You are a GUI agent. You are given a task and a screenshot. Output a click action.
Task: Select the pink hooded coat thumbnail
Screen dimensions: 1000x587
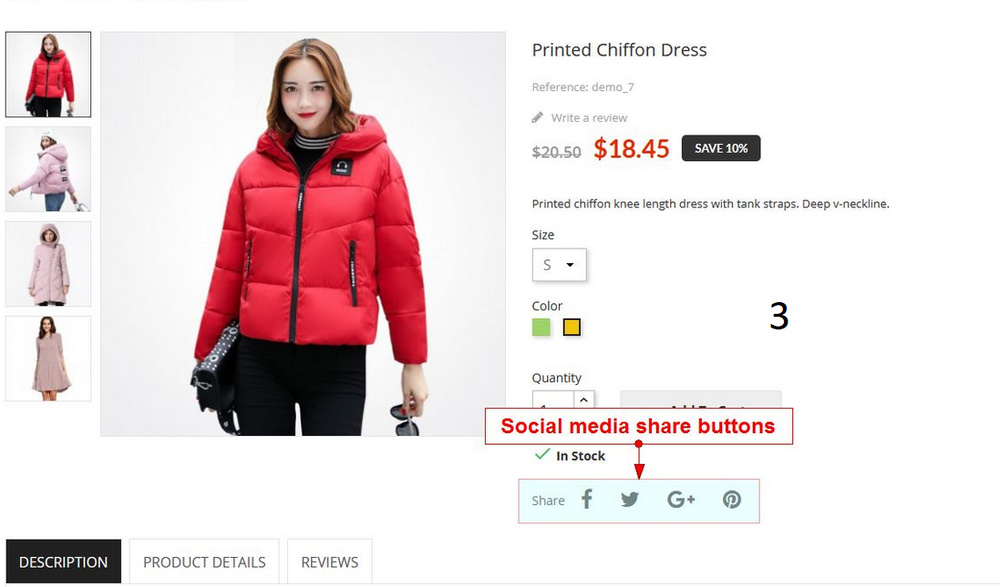pyautogui.click(x=48, y=264)
